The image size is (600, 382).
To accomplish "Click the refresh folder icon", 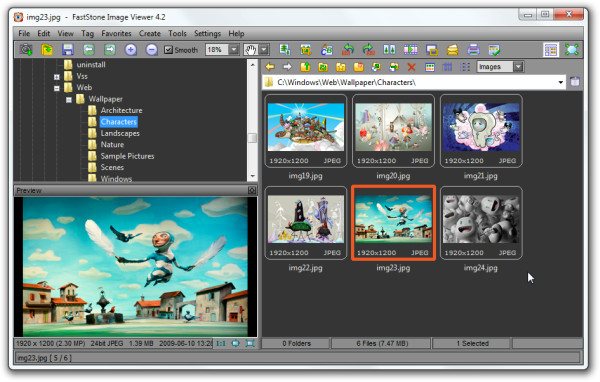I will 323,67.
